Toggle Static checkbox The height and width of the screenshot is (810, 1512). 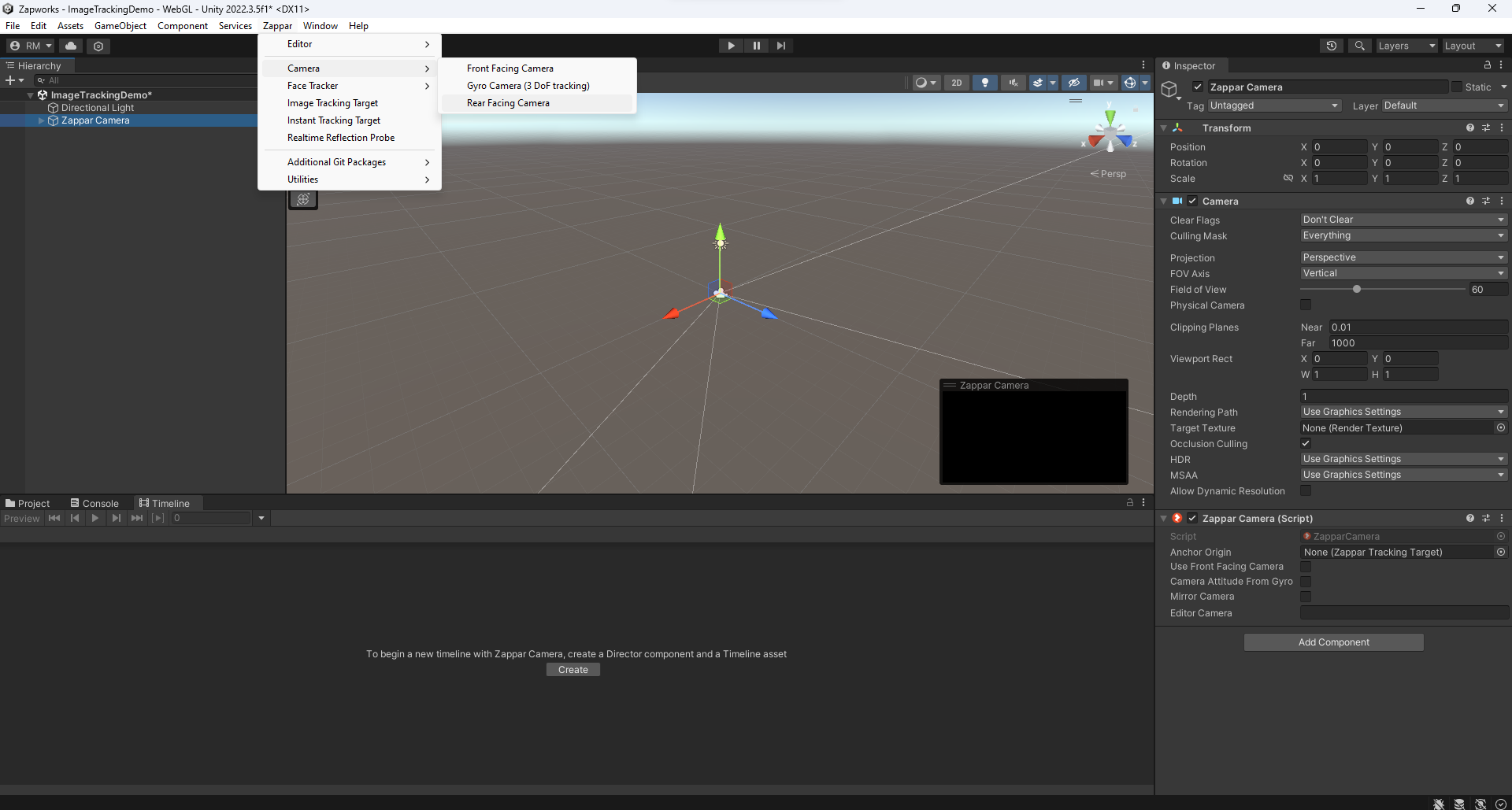point(1457,87)
